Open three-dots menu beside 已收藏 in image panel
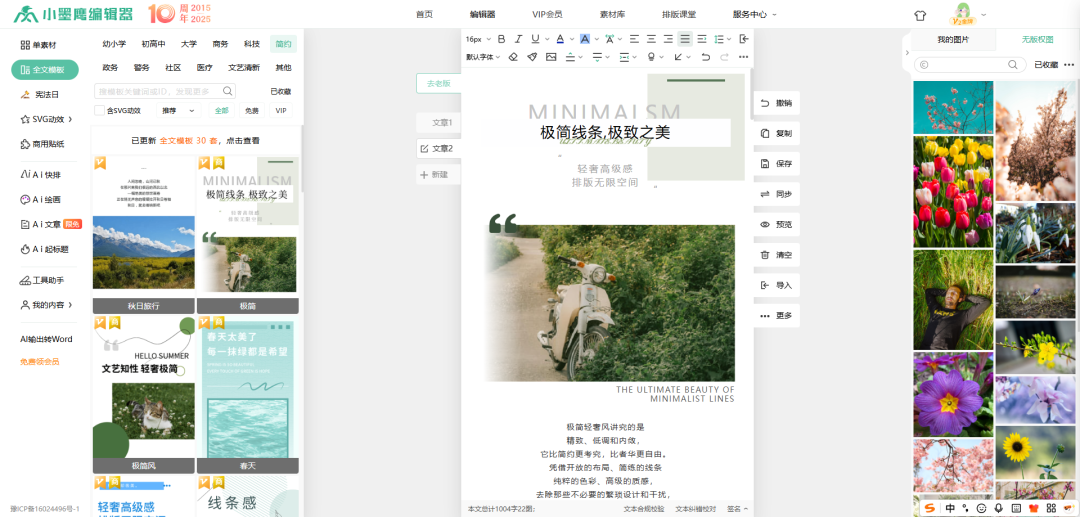The height and width of the screenshot is (517, 1080). click(x=1068, y=65)
